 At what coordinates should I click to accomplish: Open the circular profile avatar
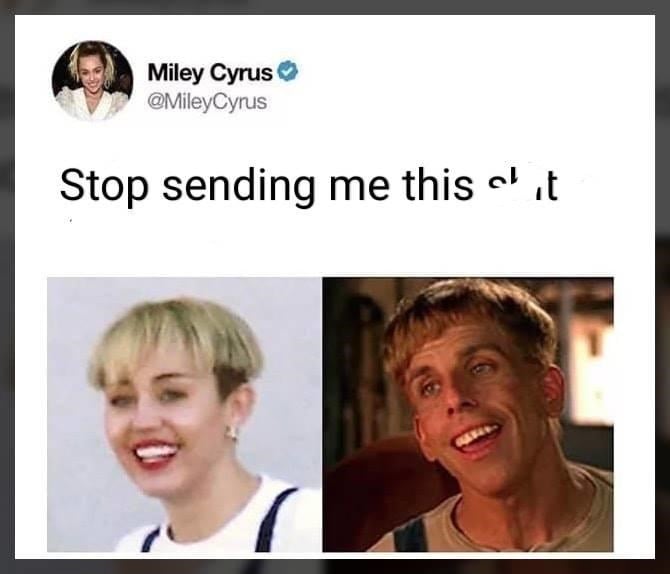[92, 81]
